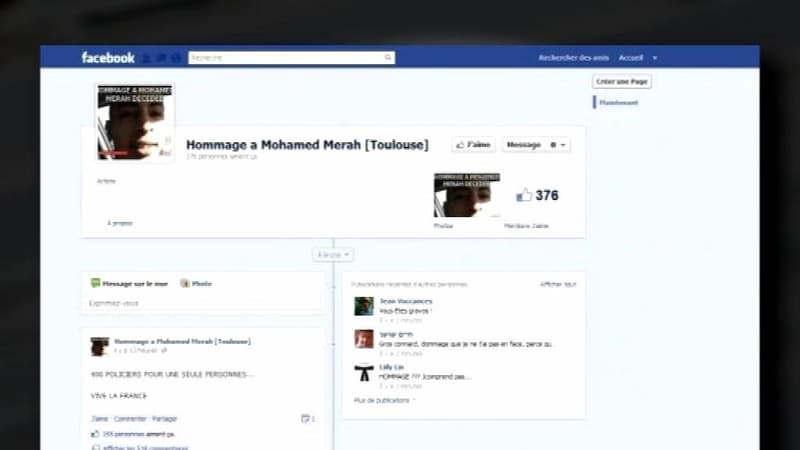The height and width of the screenshot is (450, 800).
Task: Select the Photo tab in composer
Action: (x=202, y=284)
